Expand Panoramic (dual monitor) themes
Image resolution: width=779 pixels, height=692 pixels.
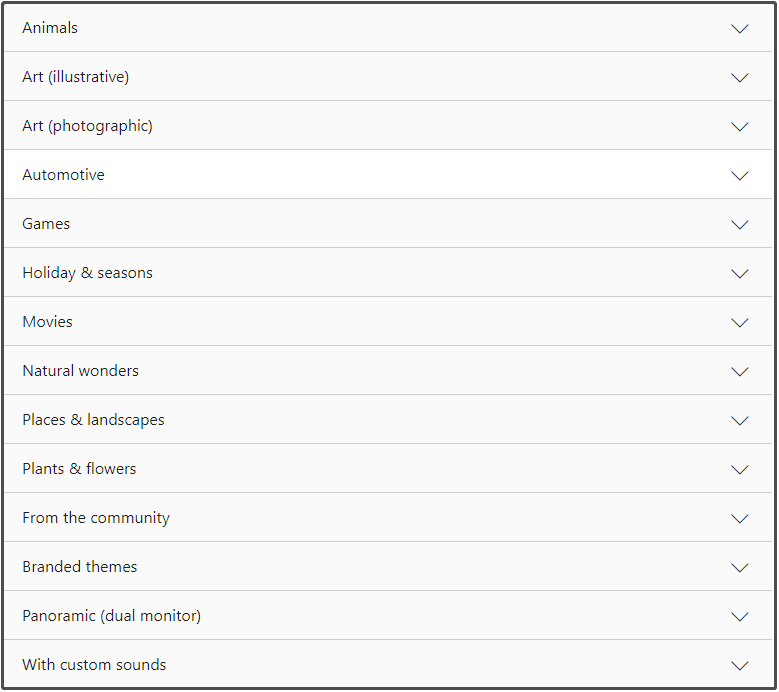[388, 615]
